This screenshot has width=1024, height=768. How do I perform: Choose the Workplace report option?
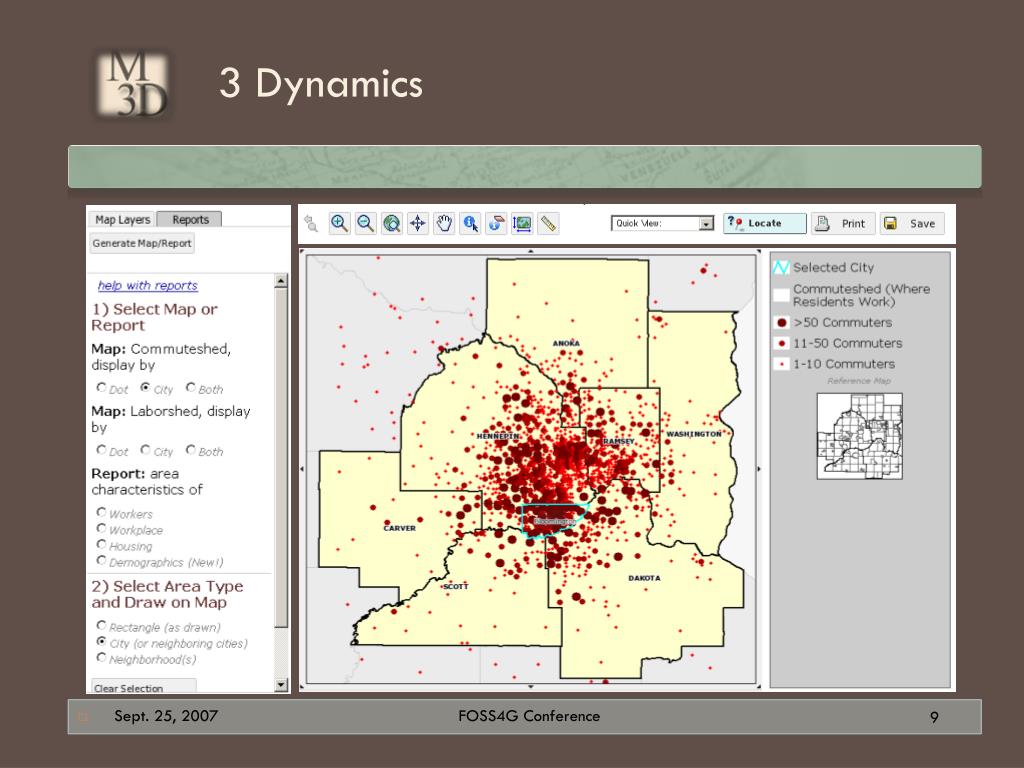pos(101,528)
